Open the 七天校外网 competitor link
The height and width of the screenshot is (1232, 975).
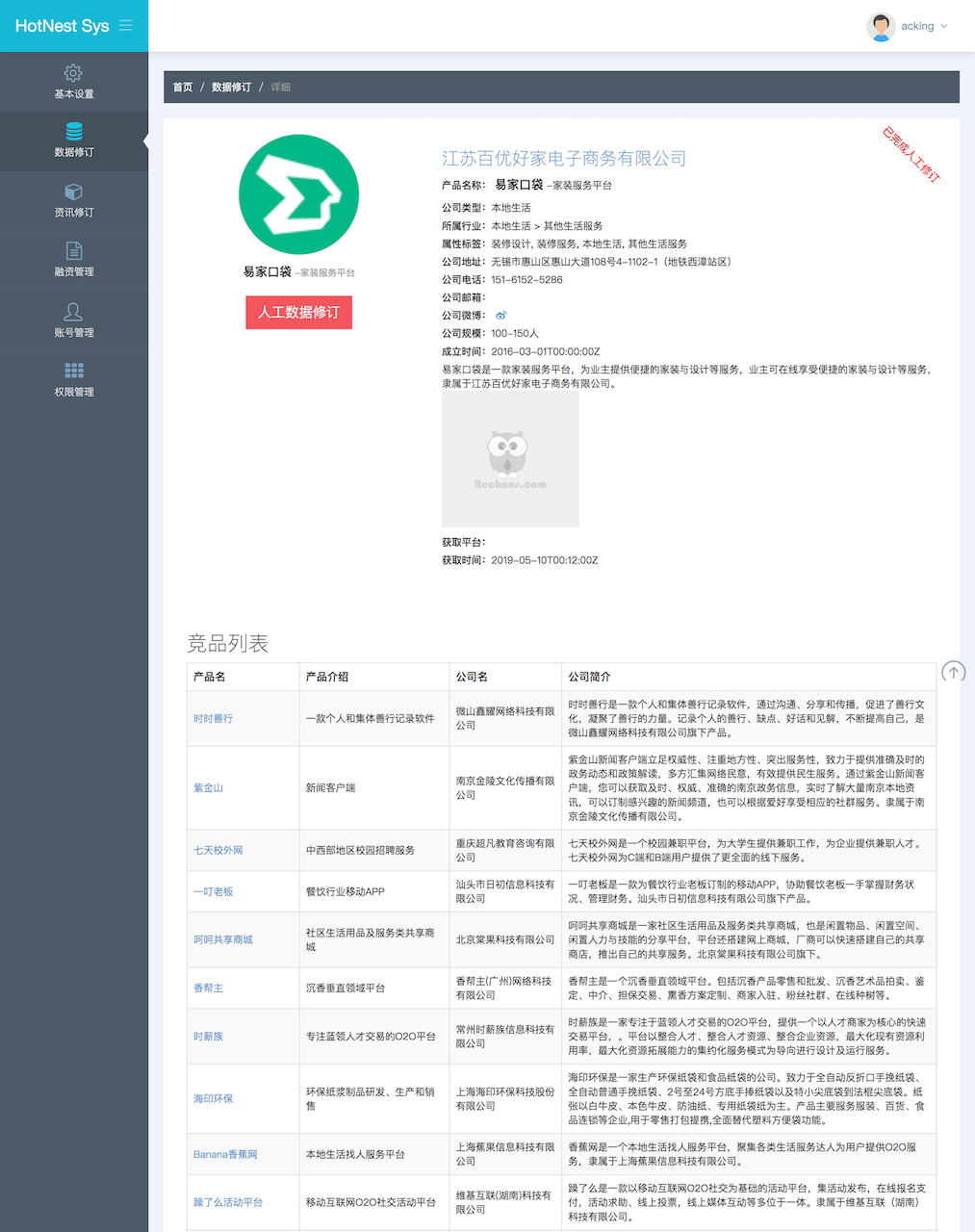[218, 851]
